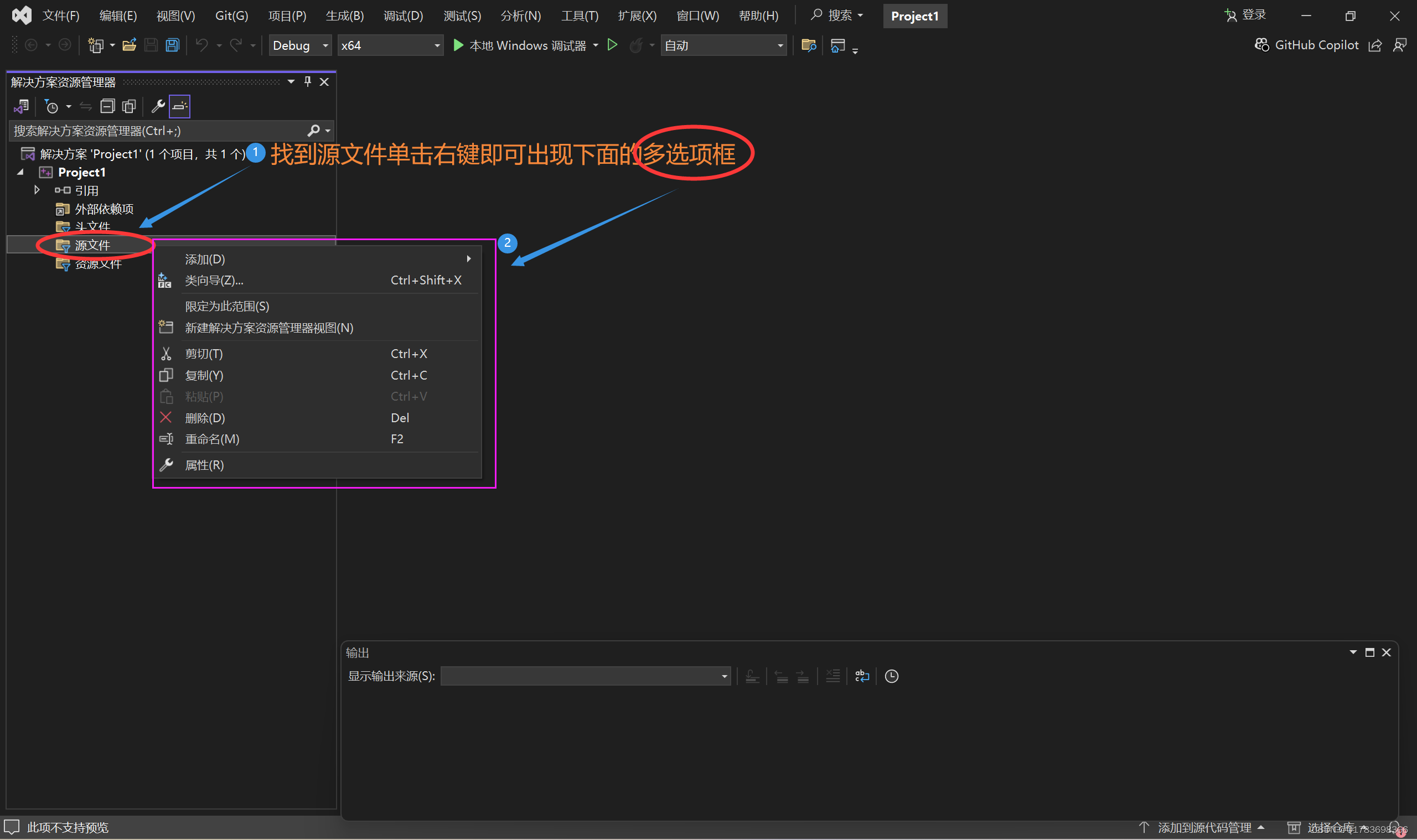
Task: Click the GitHub Copilot label
Action: coord(1316,45)
